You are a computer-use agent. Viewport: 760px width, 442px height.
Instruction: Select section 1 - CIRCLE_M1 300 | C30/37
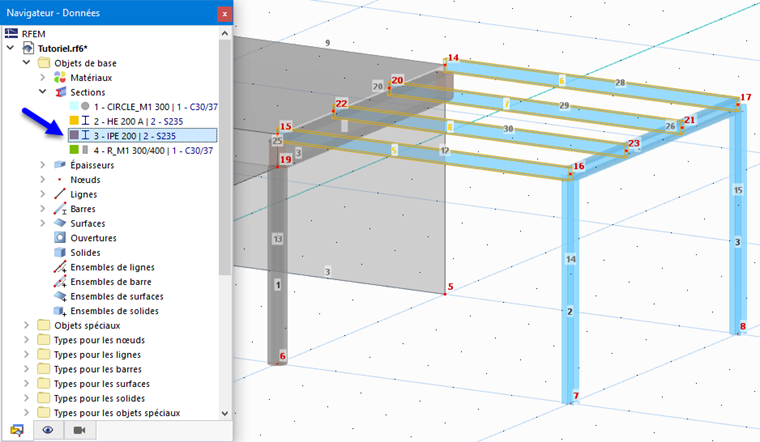pos(156,107)
